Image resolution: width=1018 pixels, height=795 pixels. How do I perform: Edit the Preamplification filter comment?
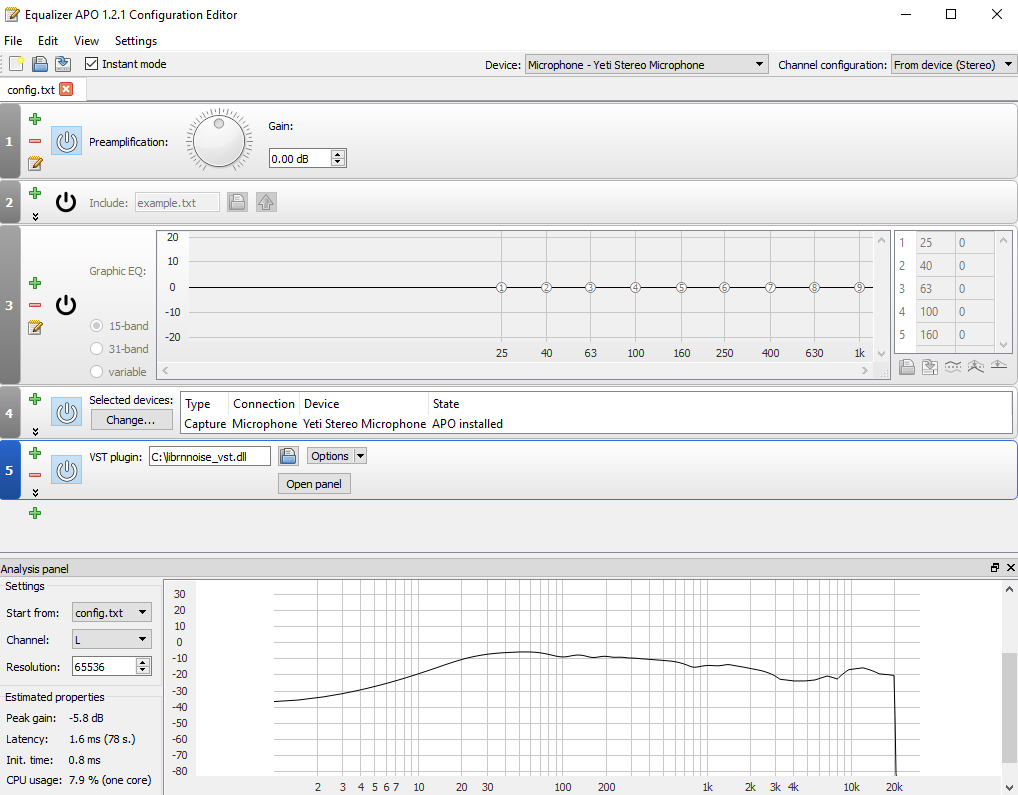click(34, 164)
